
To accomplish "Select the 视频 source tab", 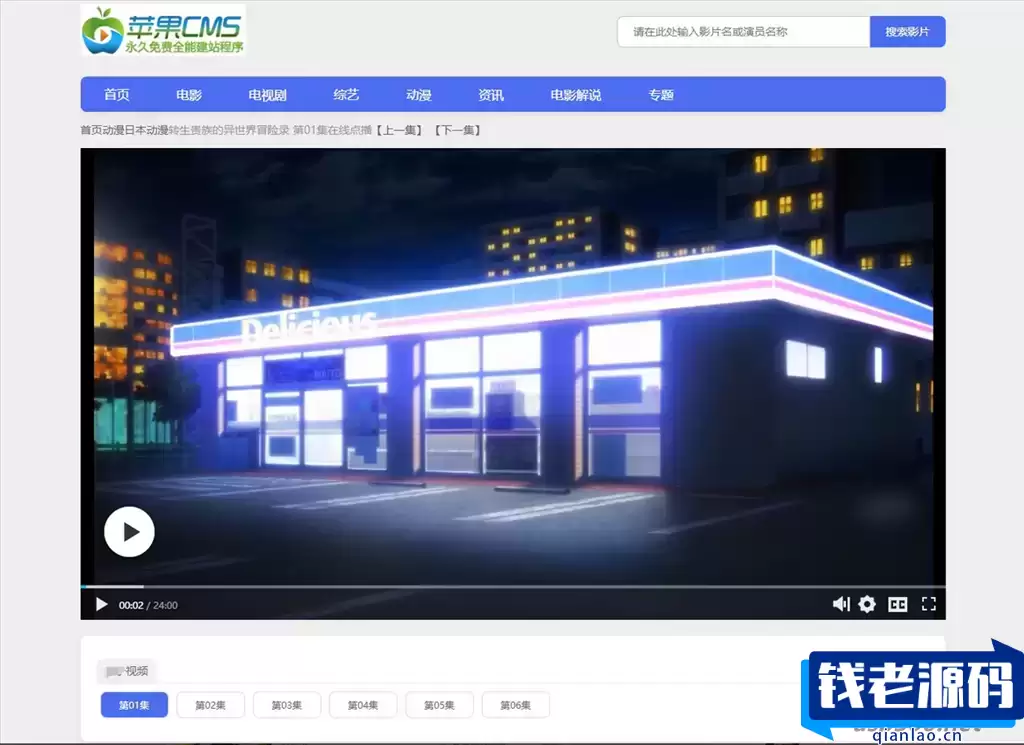I will click(x=127, y=671).
